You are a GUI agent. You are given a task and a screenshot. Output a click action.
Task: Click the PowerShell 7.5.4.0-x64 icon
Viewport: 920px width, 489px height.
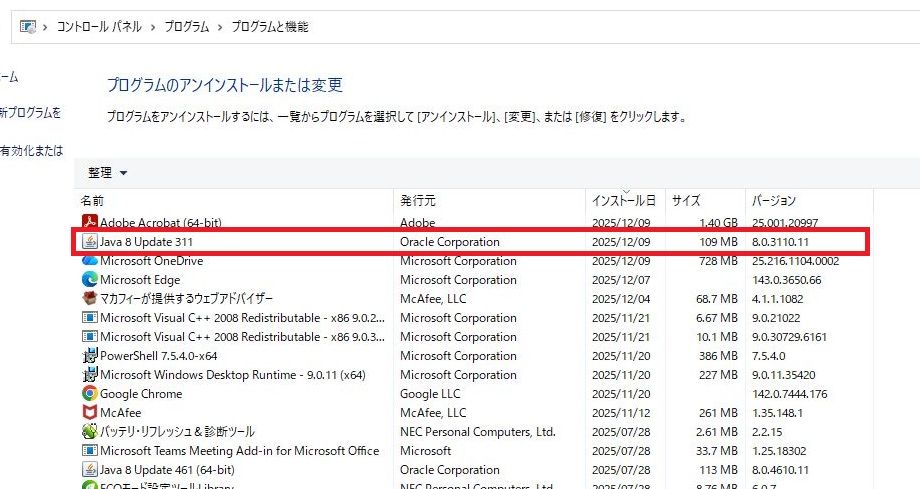(89, 356)
